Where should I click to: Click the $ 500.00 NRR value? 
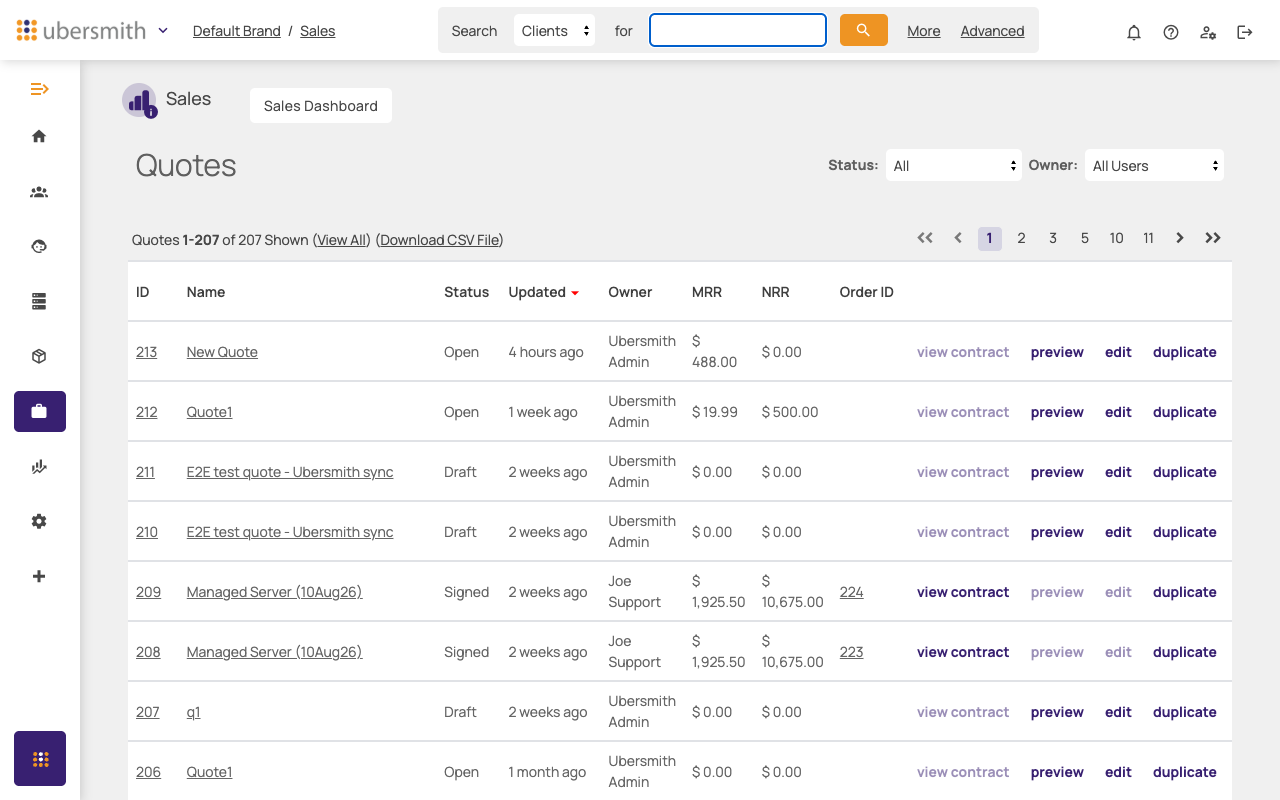point(790,412)
